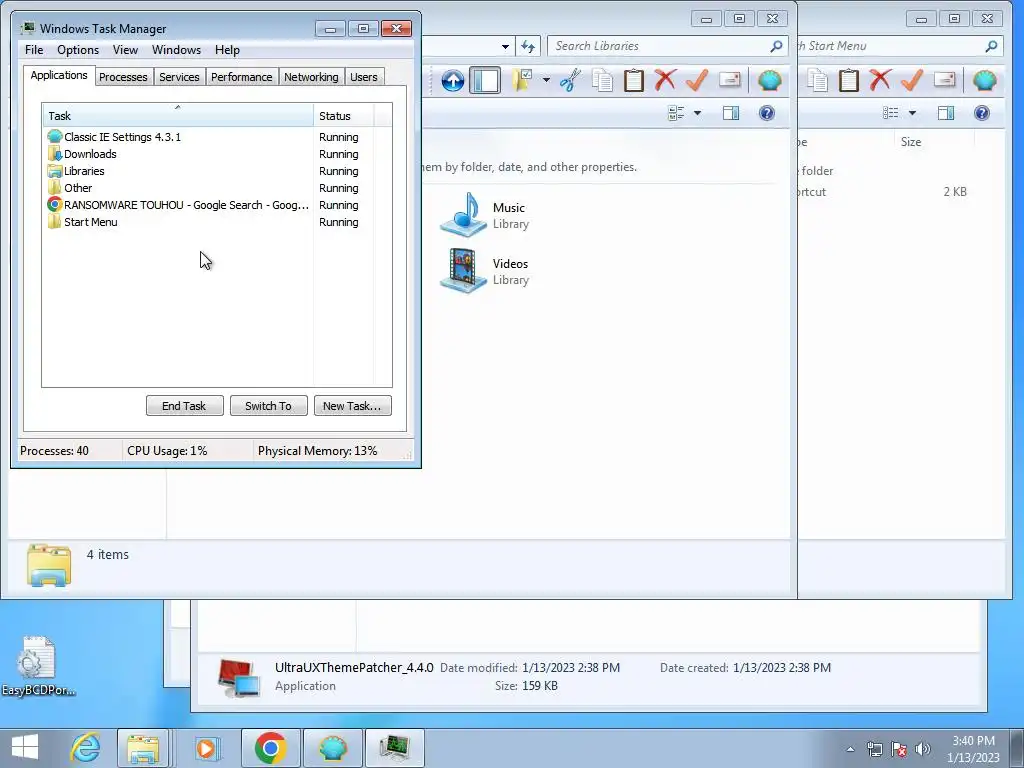1024x768 pixels.
Task: Click the Copy icon in Libraries window toolbar
Action: pyautogui.click(x=602, y=81)
